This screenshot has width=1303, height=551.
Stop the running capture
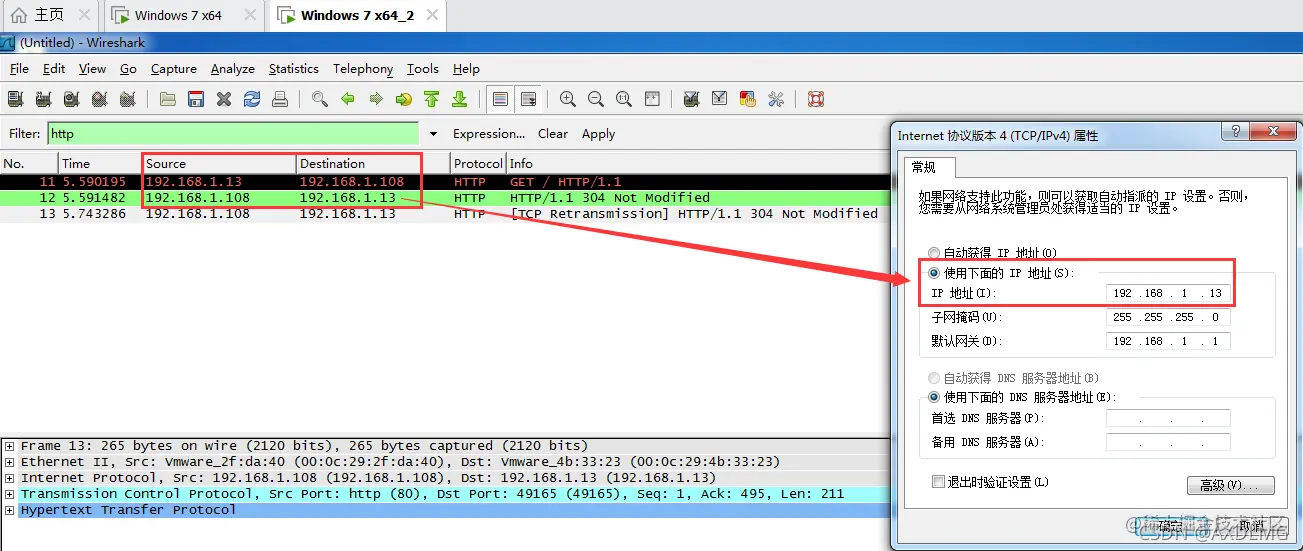click(x=99, y=99)
